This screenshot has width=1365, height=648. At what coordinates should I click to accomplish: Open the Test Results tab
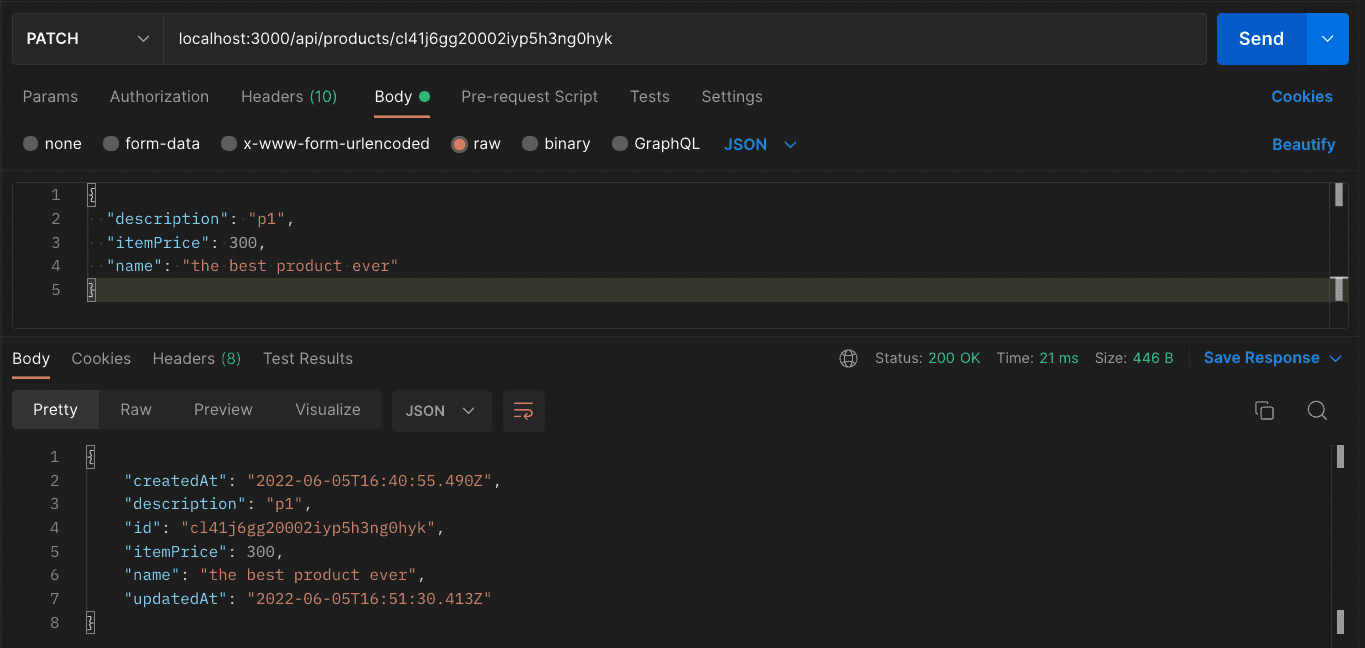coord(308,359)
